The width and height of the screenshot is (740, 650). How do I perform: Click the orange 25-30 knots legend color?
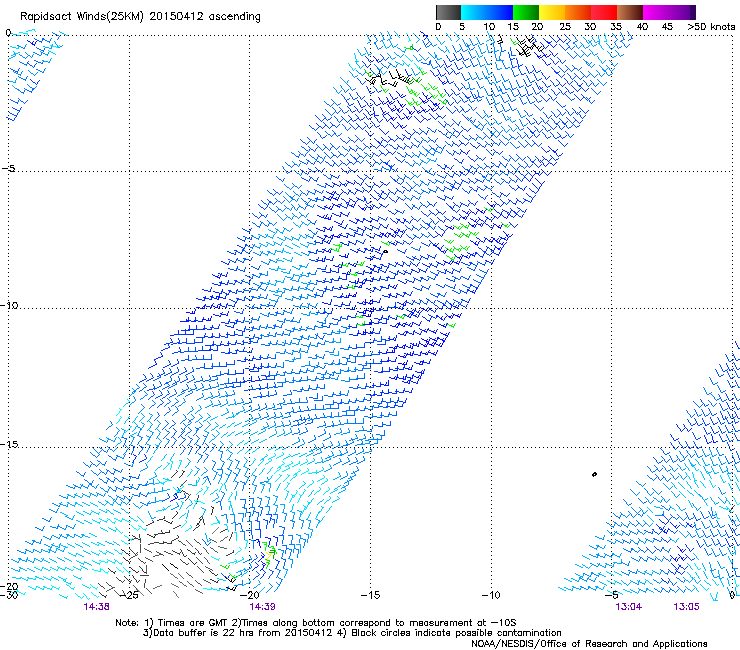[578, 12]
